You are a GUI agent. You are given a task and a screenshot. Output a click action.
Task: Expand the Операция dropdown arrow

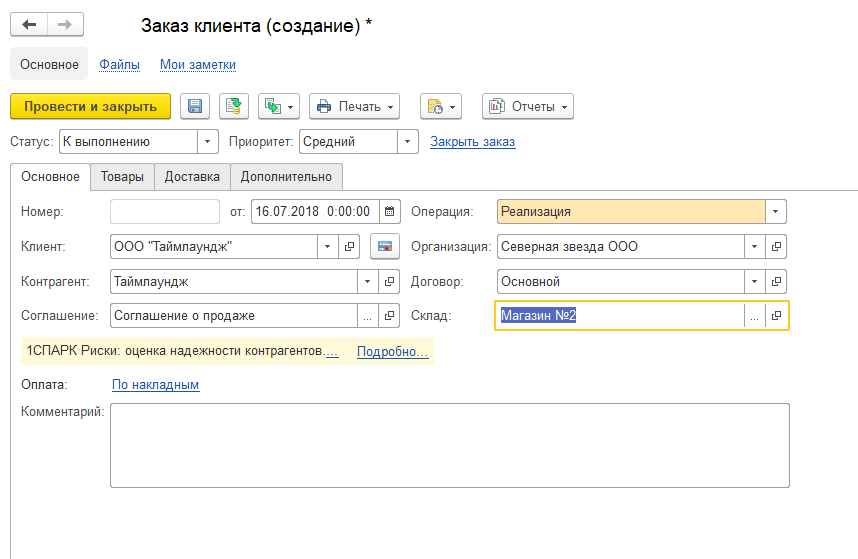pos(775,212)
